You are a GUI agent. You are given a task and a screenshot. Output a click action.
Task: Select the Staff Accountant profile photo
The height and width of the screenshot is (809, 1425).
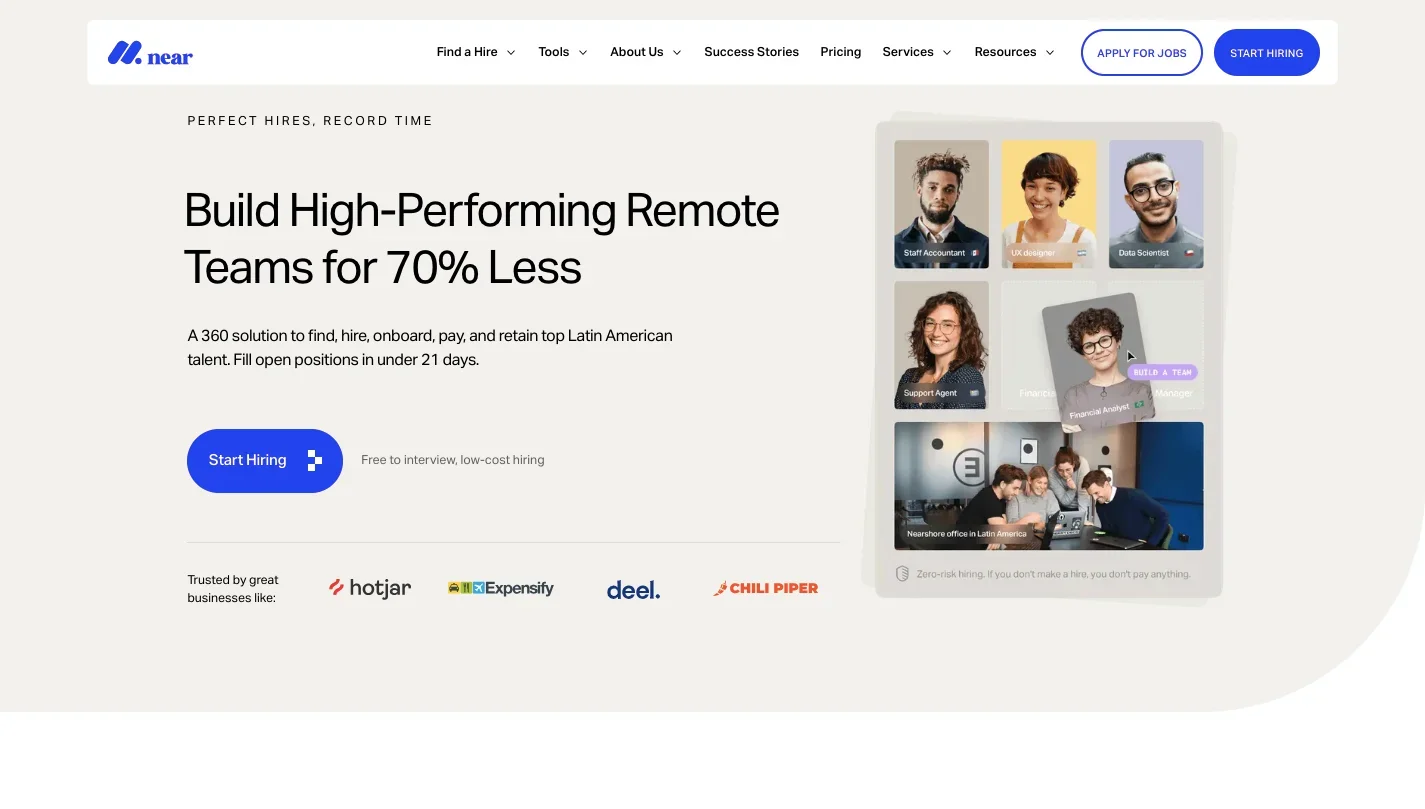941,203
